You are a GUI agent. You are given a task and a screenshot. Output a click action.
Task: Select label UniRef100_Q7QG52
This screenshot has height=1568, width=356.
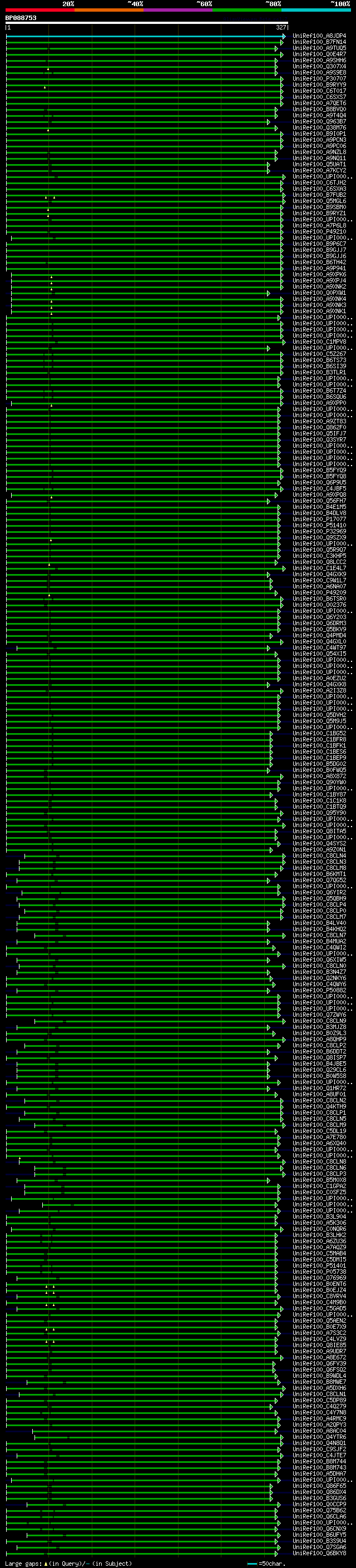tap(319, 880)
